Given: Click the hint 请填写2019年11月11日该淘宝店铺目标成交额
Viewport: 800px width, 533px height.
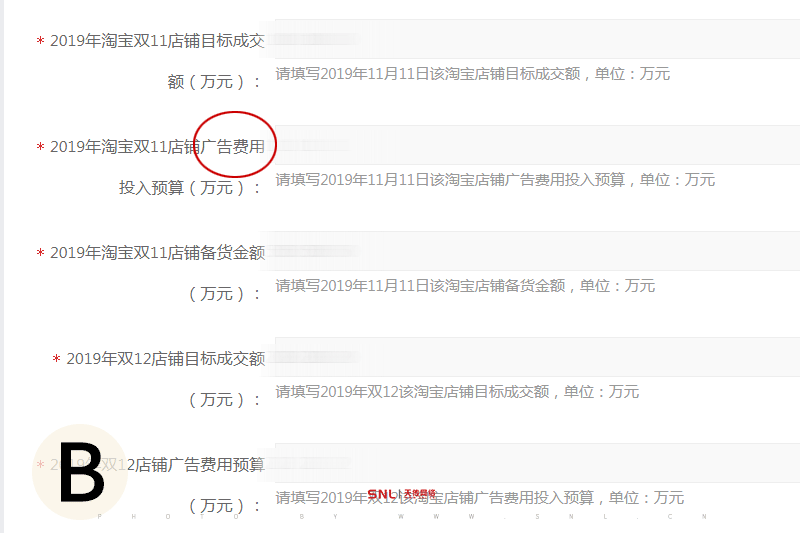Looking at the screenshot, I should click(x=472, y=74).
